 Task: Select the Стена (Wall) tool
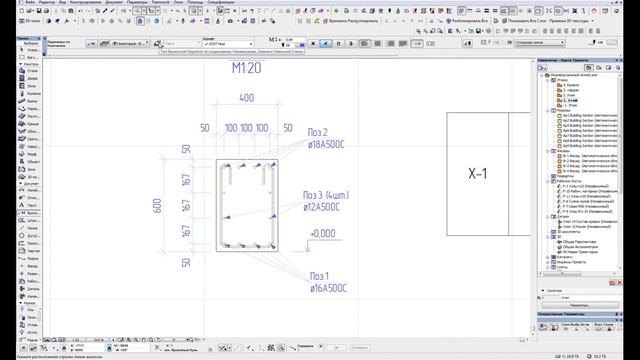(29, 71)
